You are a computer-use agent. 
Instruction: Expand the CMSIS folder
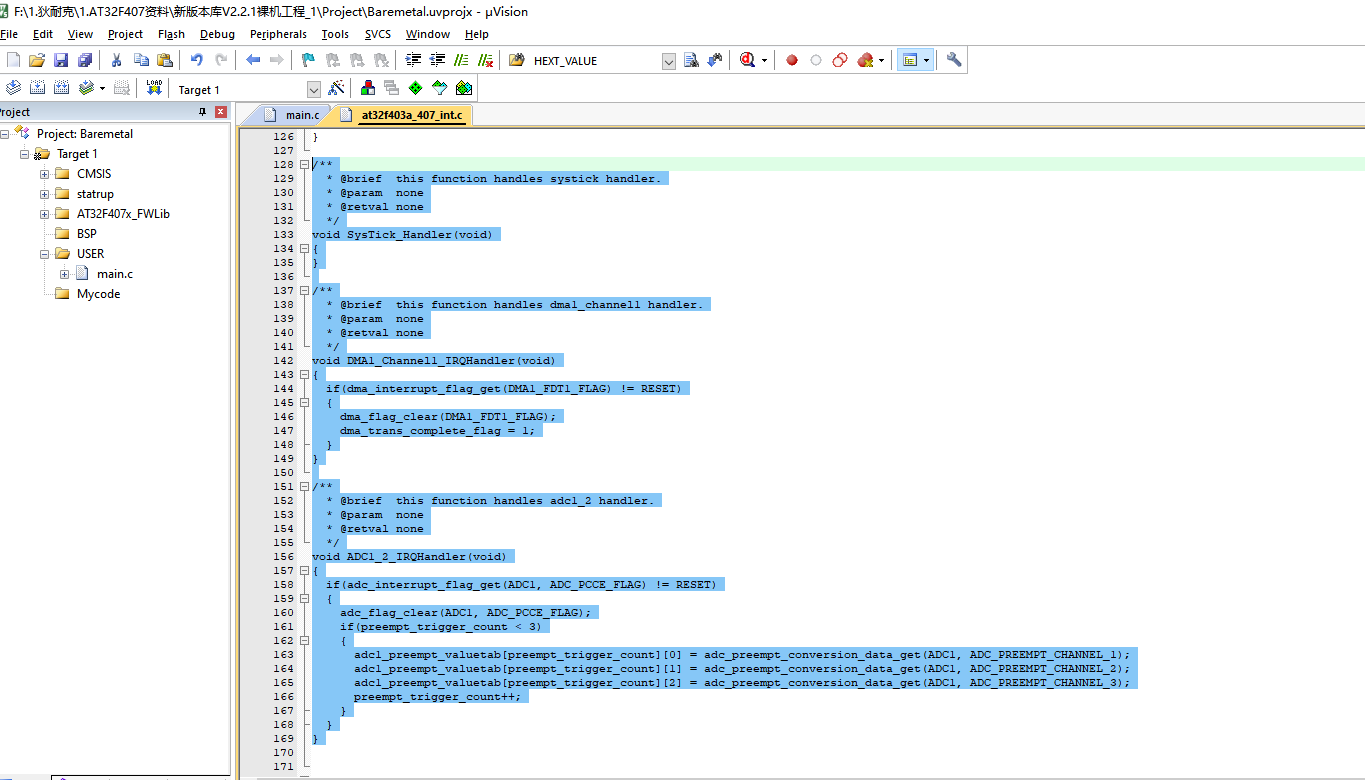[x=45, y=174]
